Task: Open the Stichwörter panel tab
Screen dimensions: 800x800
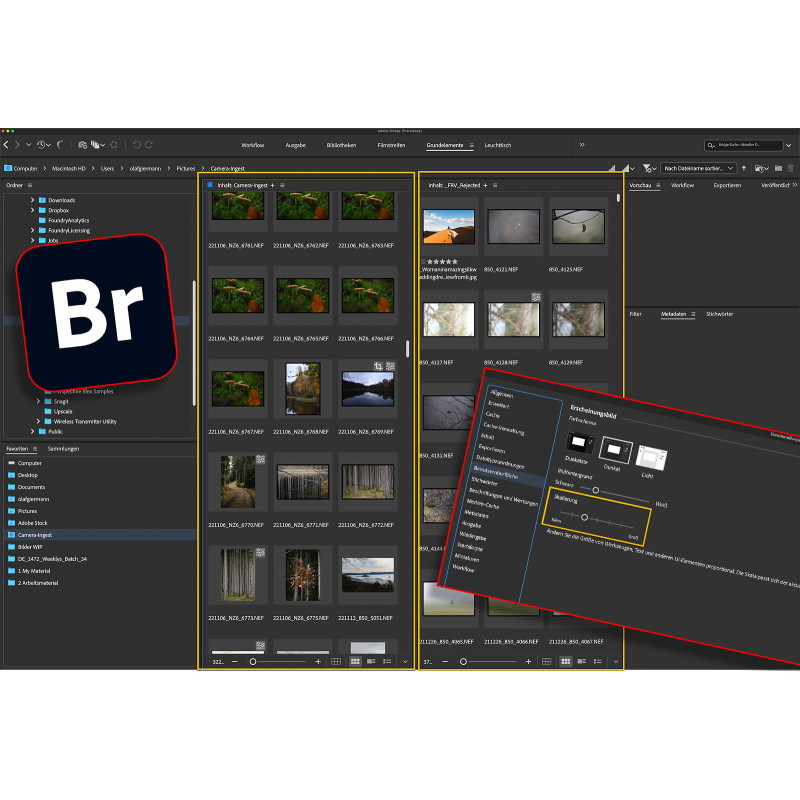Action: [719, 313]
